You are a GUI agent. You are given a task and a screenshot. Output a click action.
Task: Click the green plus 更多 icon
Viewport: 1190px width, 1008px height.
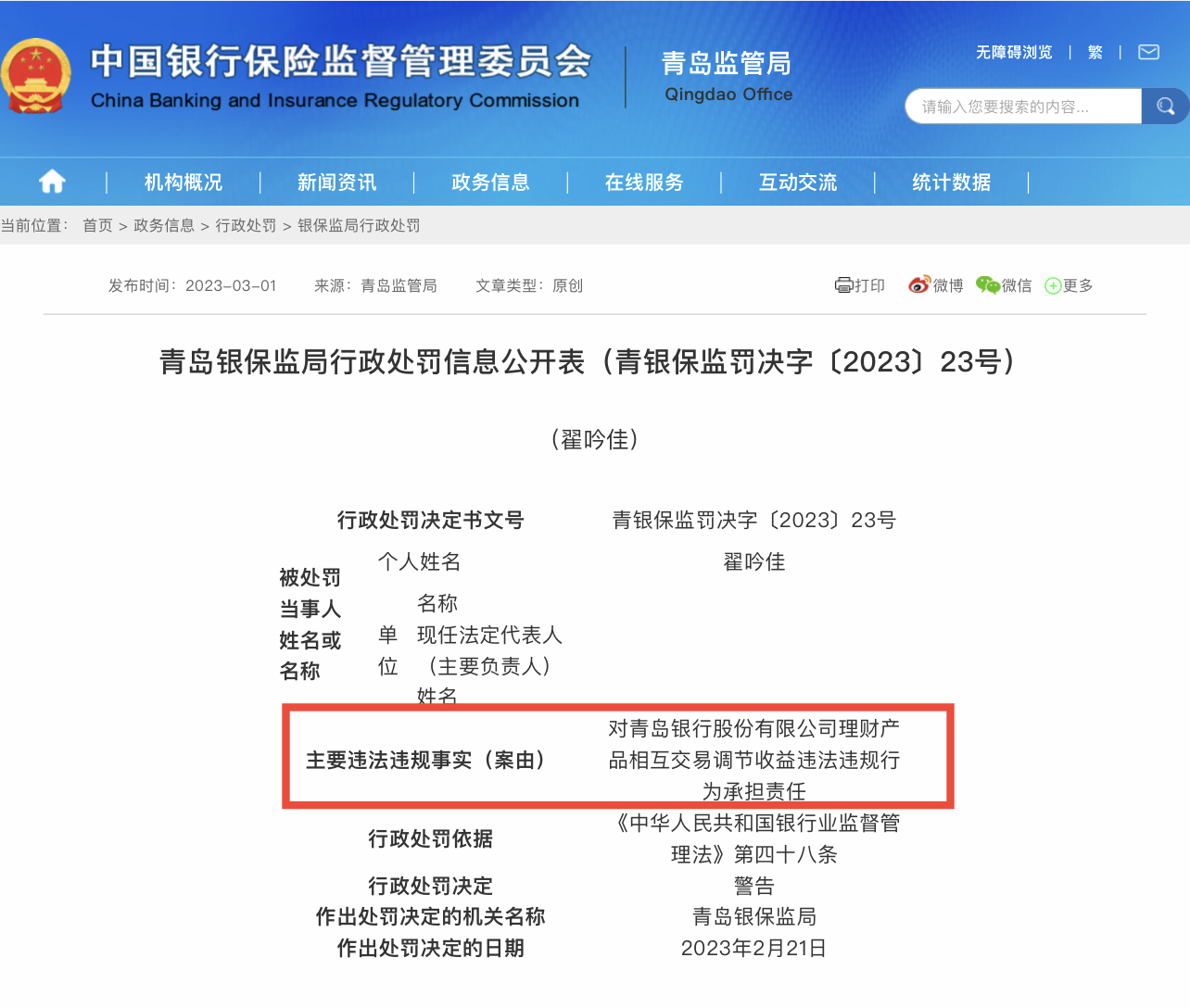(x=1052, y=285)
